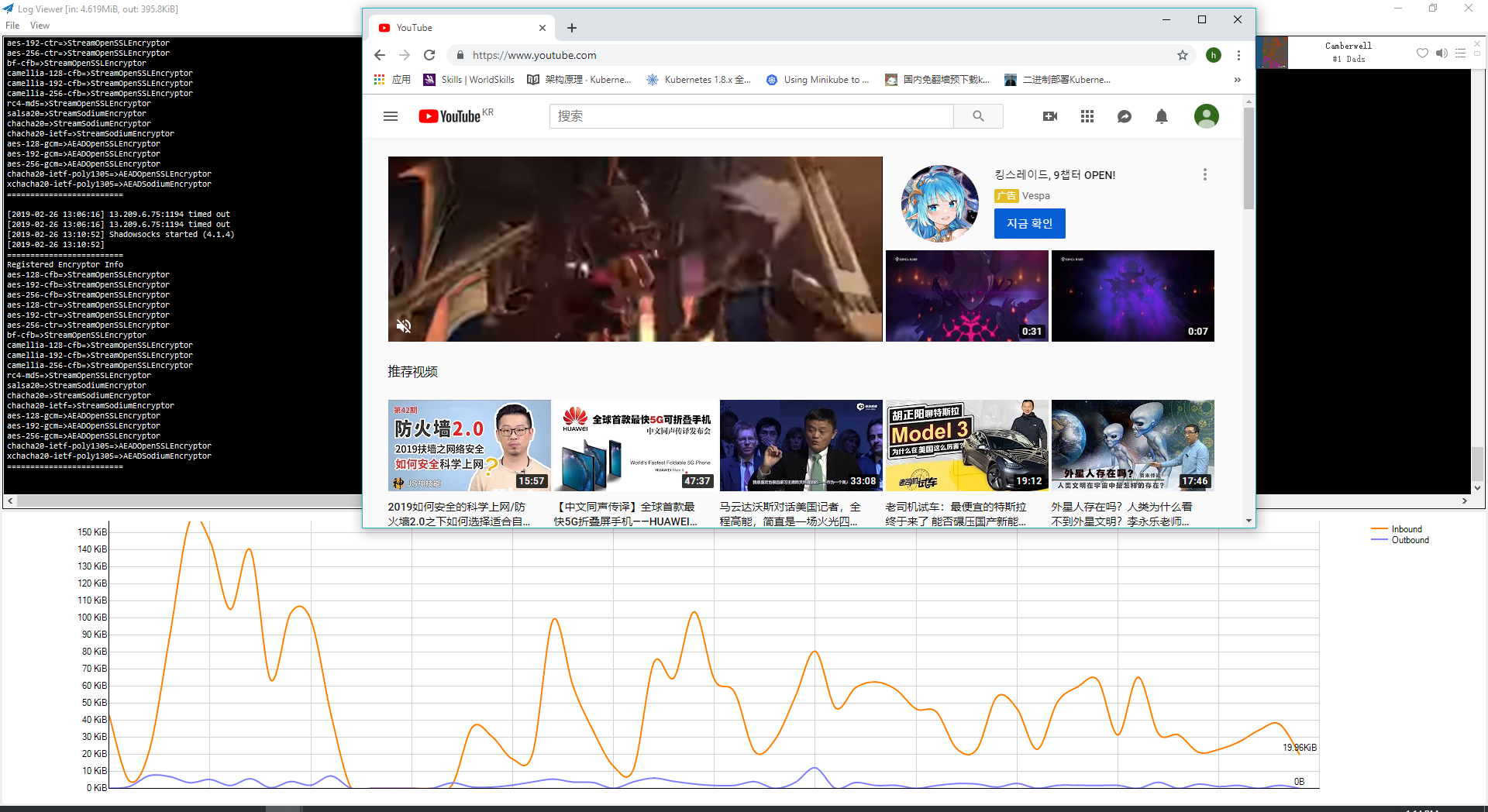
Task: Click the Outbound legend entry
Action: coord(1400,540)
